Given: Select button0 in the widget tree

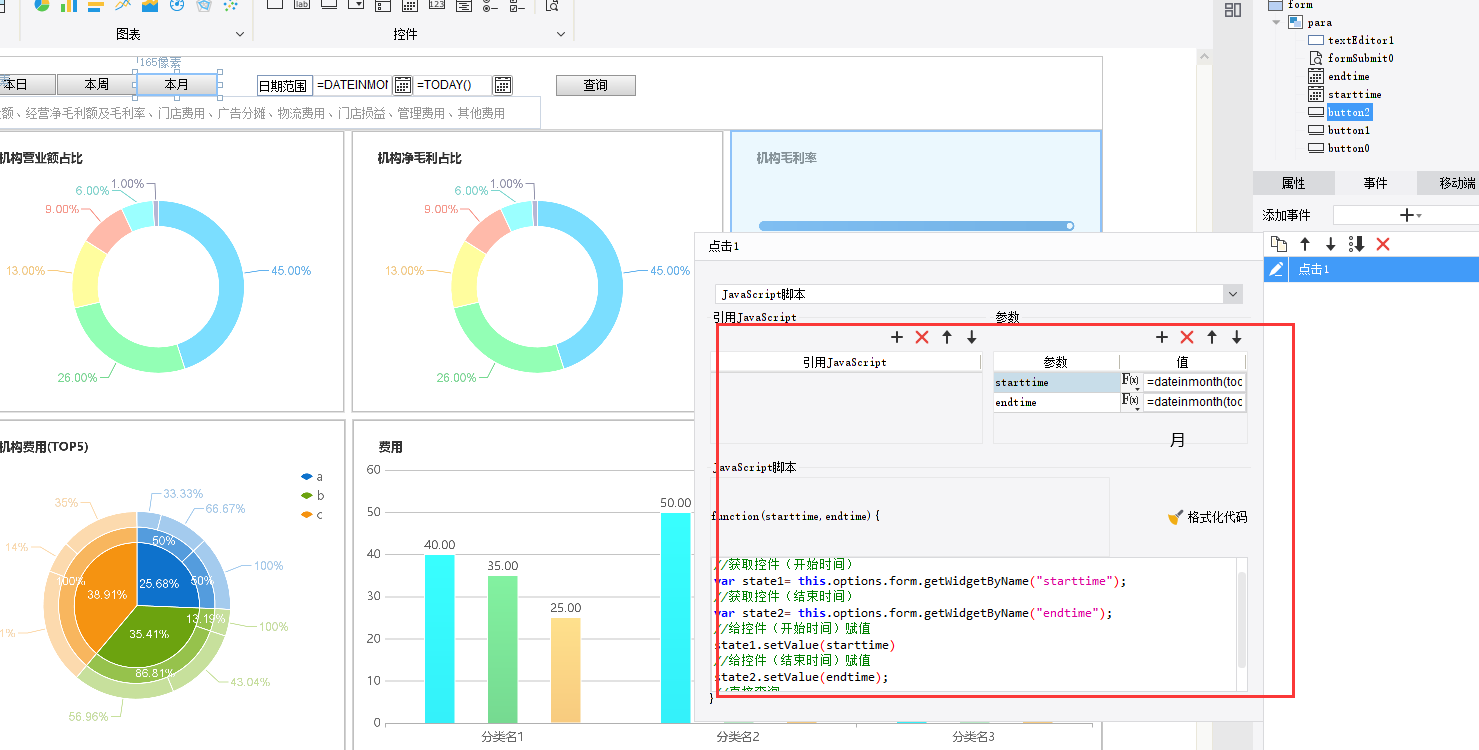Looking at the screenshot, I should click(x=1349, y=148).
